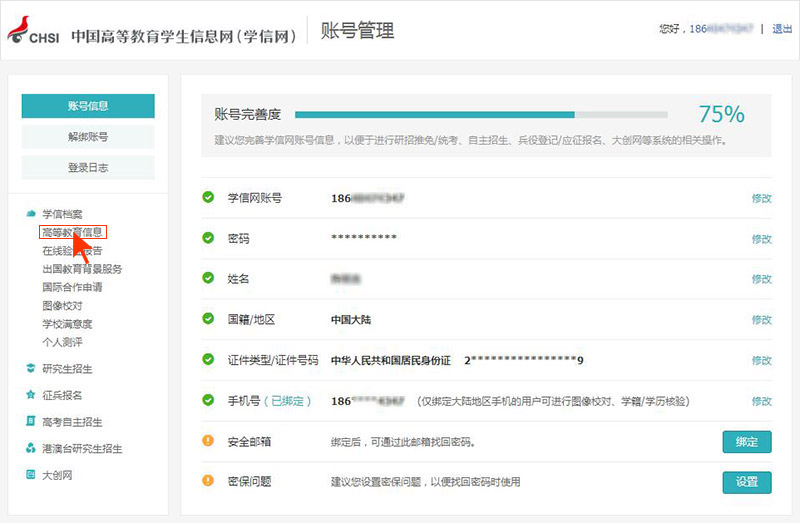Click 修改 for 密码

tap(762, 238)
